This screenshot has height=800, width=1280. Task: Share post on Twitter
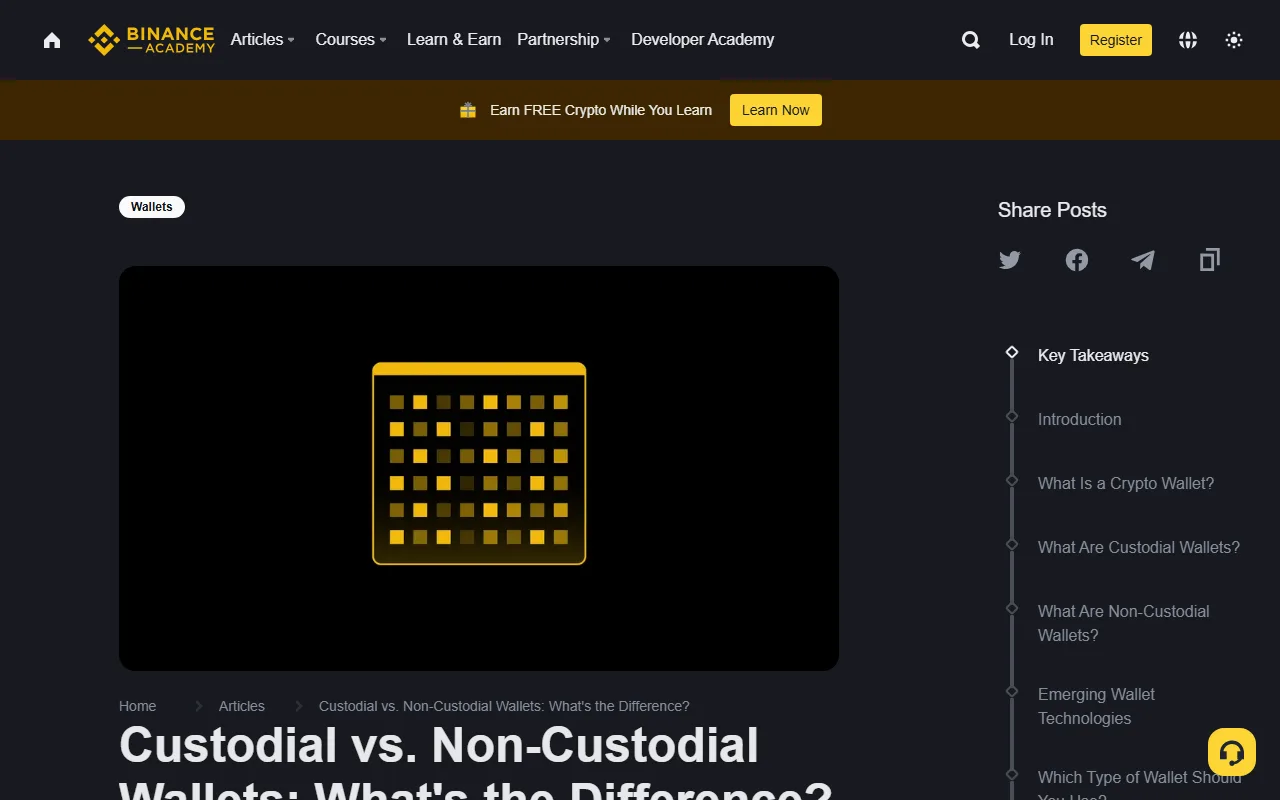point(1010,260)
